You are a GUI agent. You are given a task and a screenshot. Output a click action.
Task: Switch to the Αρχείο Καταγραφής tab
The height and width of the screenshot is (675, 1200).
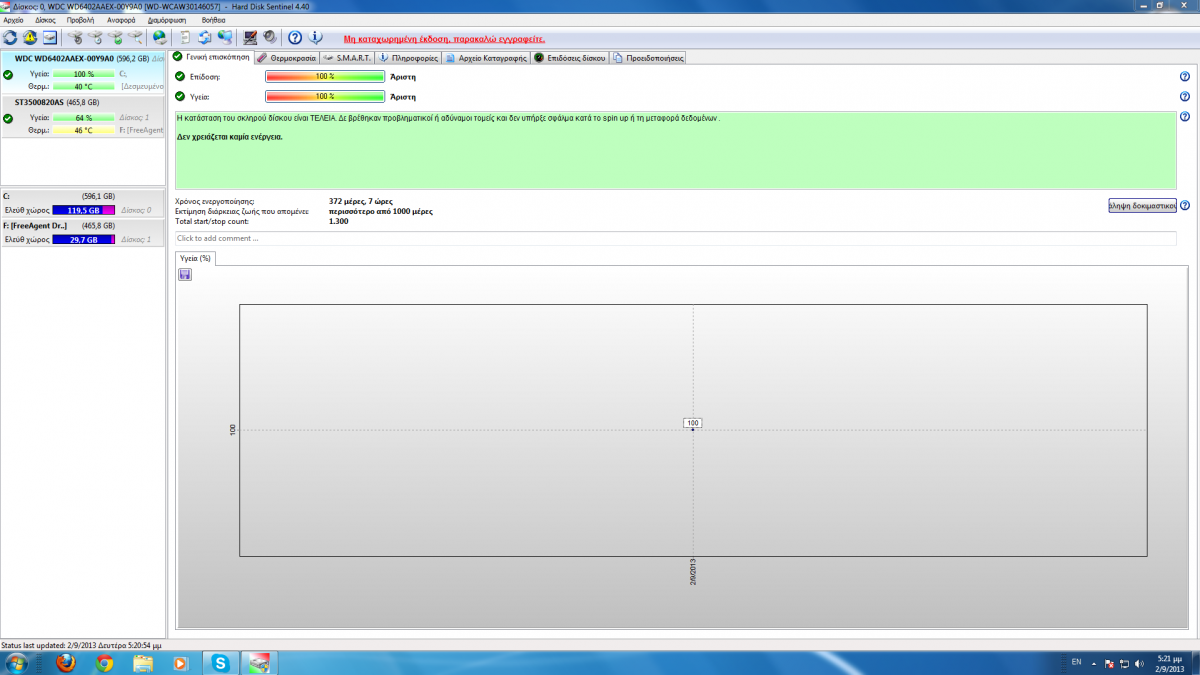486,58
